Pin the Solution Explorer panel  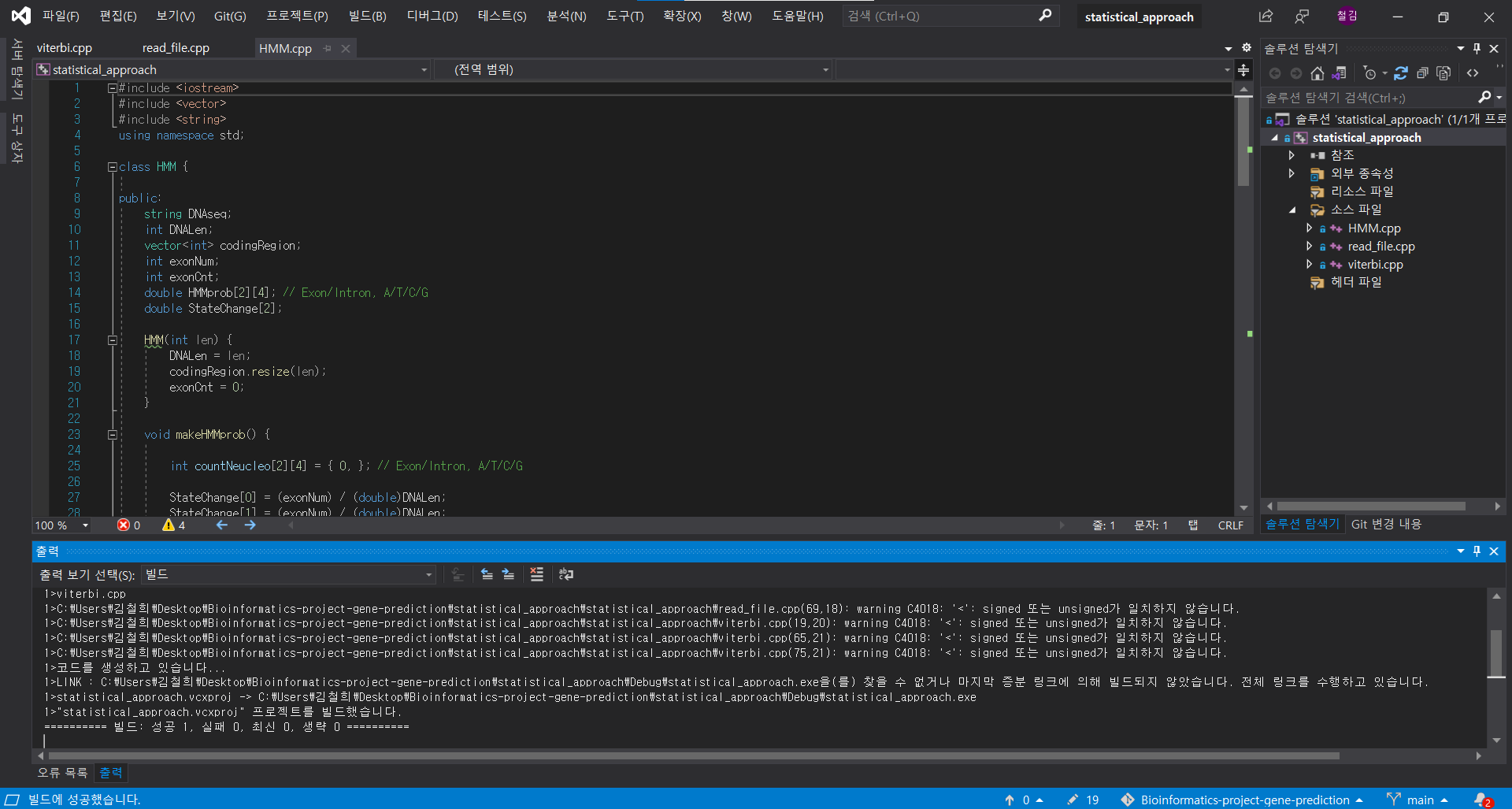click(x=1477, y=48)
